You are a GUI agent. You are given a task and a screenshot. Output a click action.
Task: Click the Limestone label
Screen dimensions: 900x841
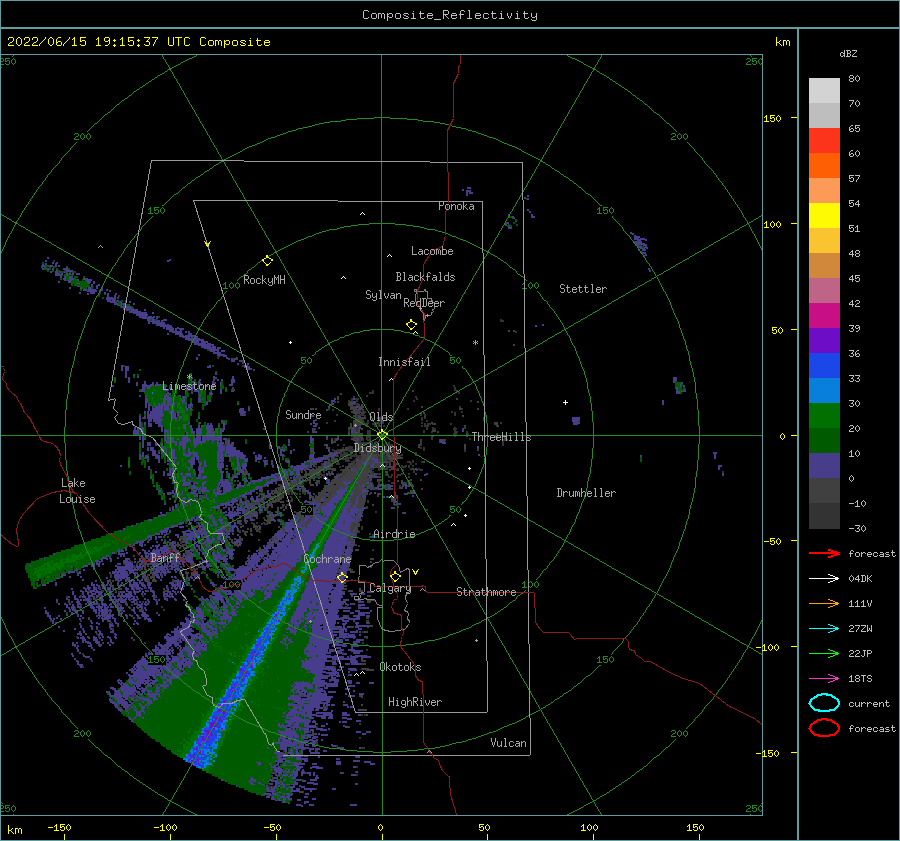pos(189,386)
